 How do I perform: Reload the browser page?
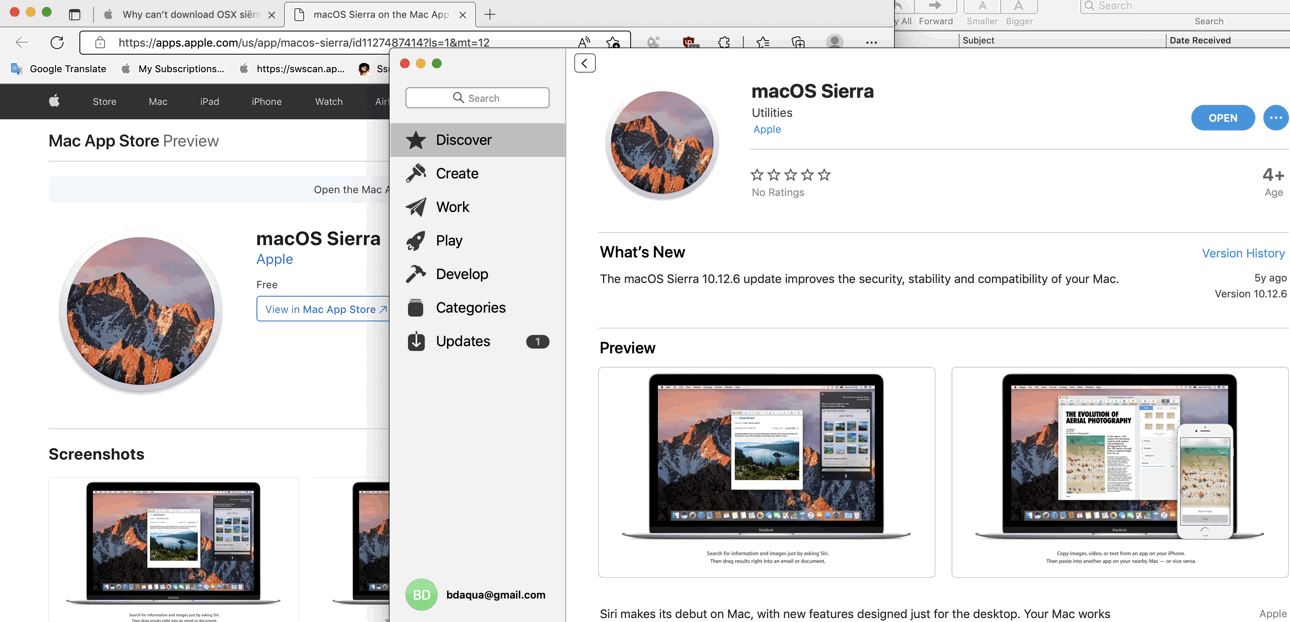[x=57, y=43]
